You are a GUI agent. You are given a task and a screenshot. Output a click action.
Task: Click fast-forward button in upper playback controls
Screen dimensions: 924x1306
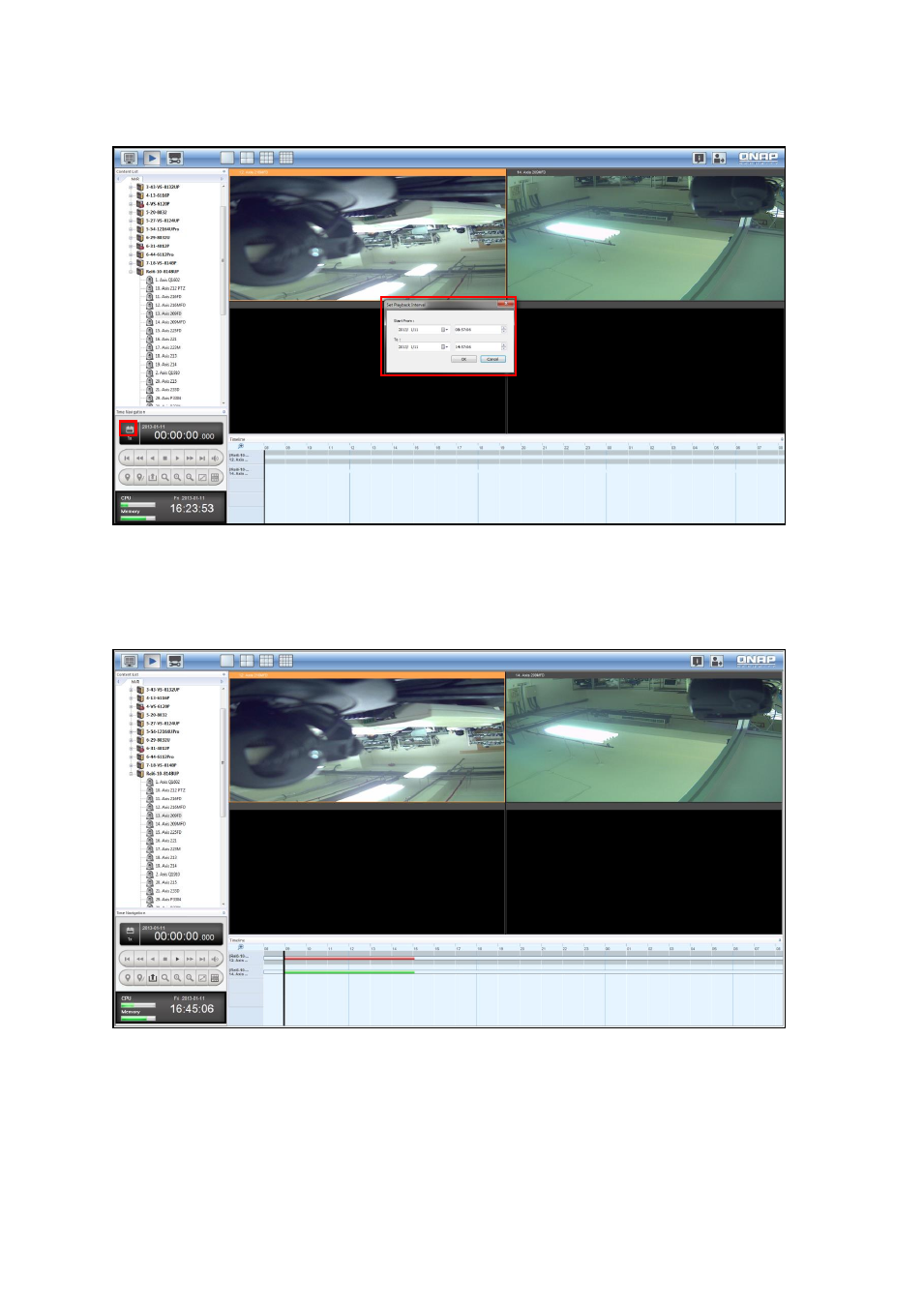[190, 458]
